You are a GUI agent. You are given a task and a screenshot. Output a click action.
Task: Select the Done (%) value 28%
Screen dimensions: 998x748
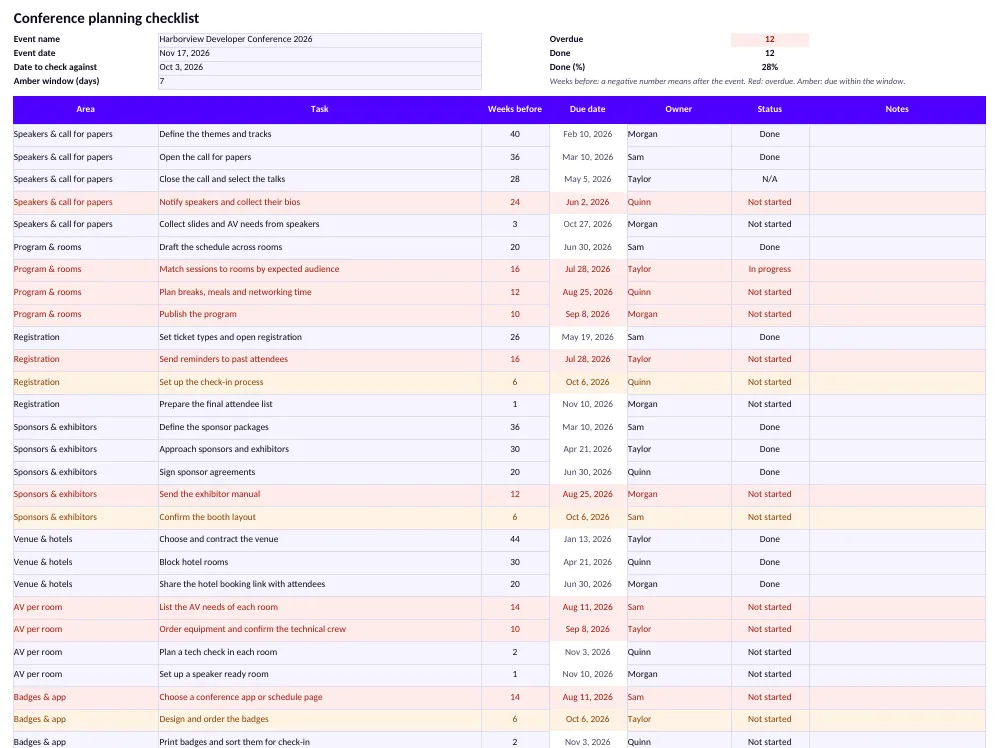pyautogui.click(x=770, y=67)
